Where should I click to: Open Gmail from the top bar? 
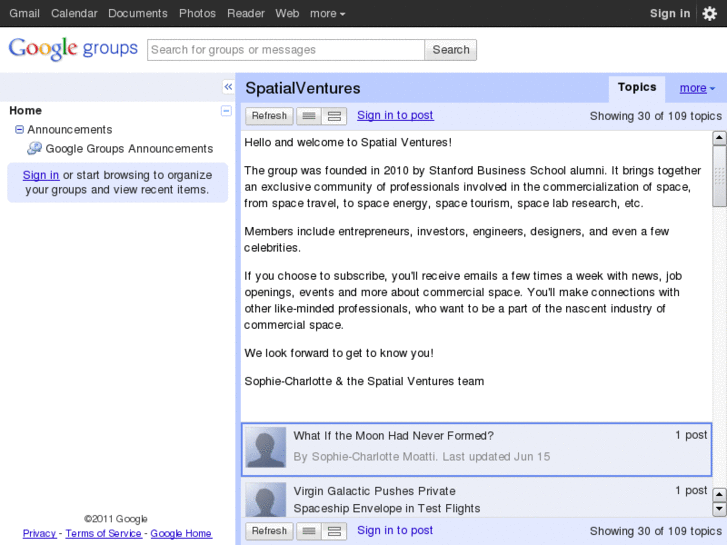coord(25,13)
